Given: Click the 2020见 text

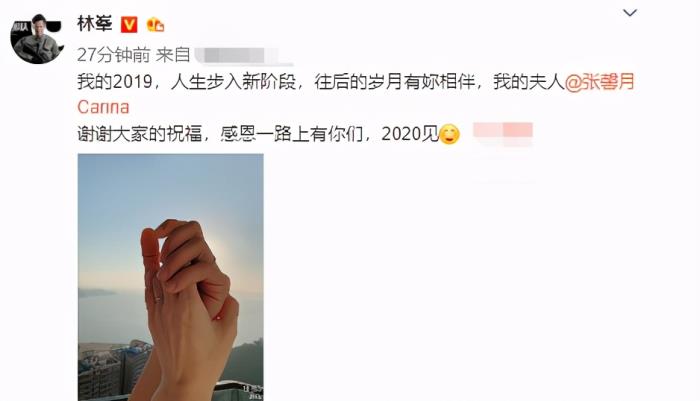Looking at the screenshot, I should point(410,134).
